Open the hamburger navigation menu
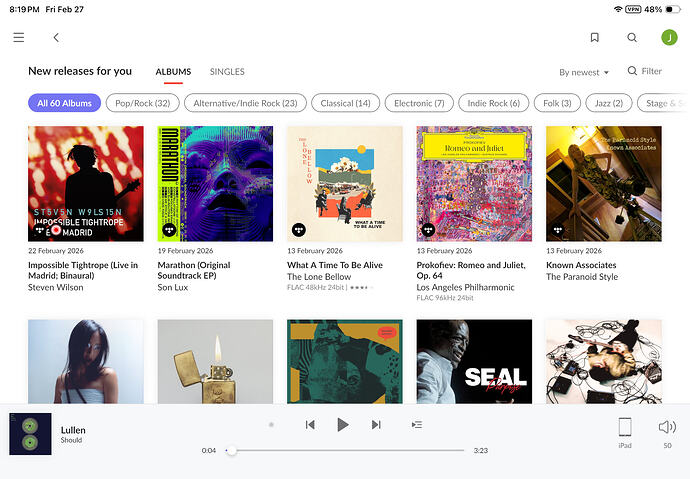The image size is (690, 479). pyautogui.click(x=18, y=38)
